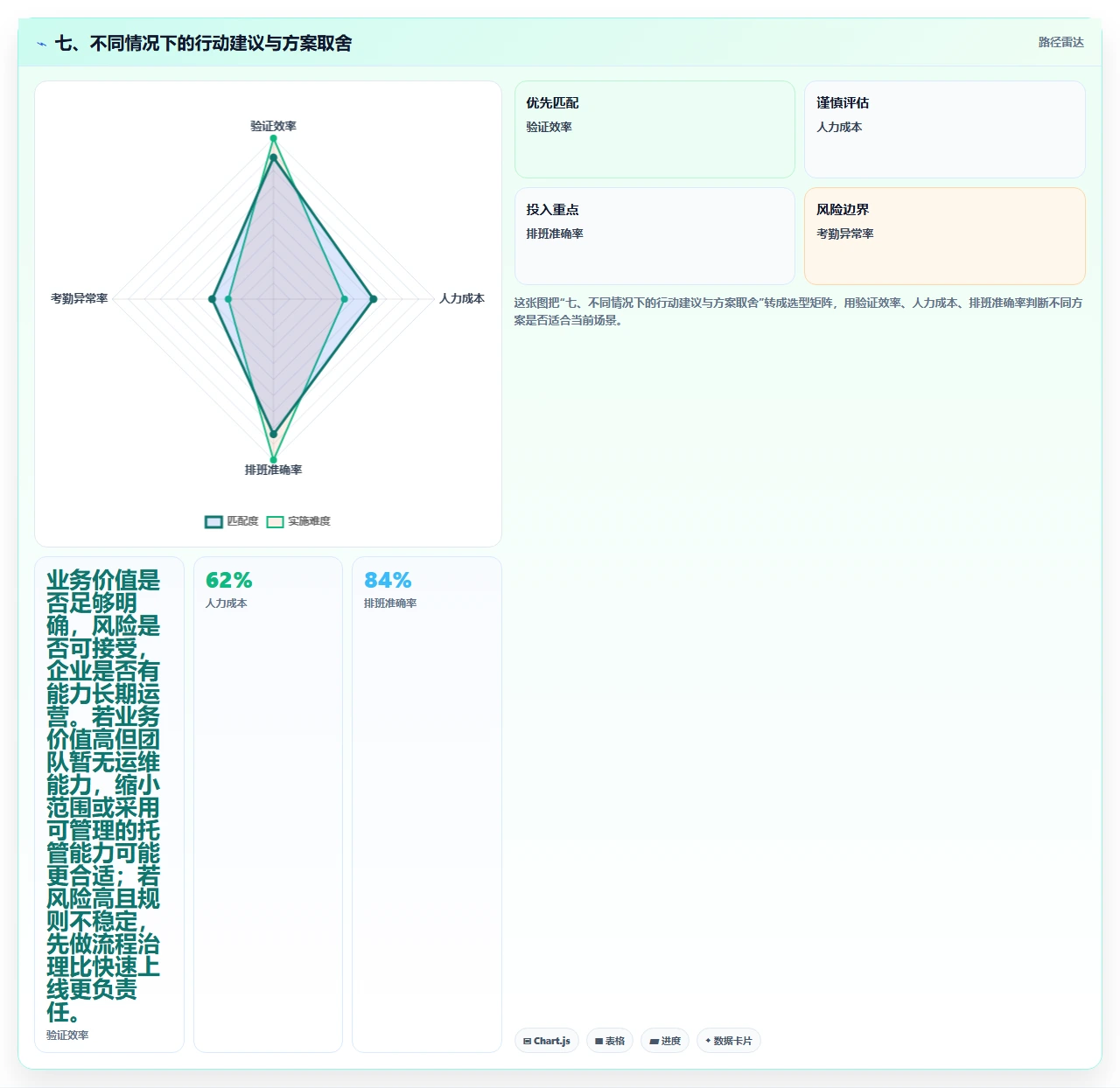The width and height of the screenshot is (1120, 1088).
Task: Toggle the 实施难度 legend color box
Action: 275,521
